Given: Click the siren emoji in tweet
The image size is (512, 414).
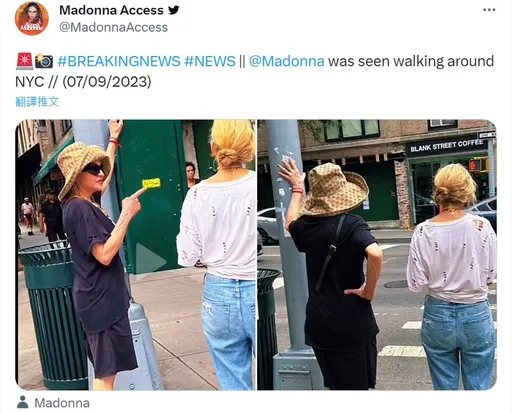Looking at the screenshot, I should click(x=24, y=61).
